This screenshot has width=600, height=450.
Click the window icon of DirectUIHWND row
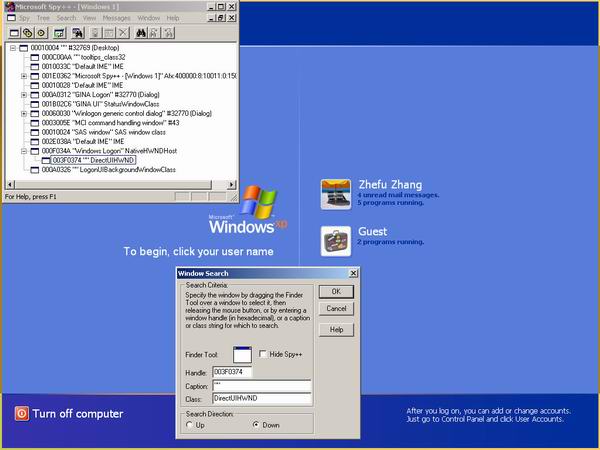click(x=46, y=160)
